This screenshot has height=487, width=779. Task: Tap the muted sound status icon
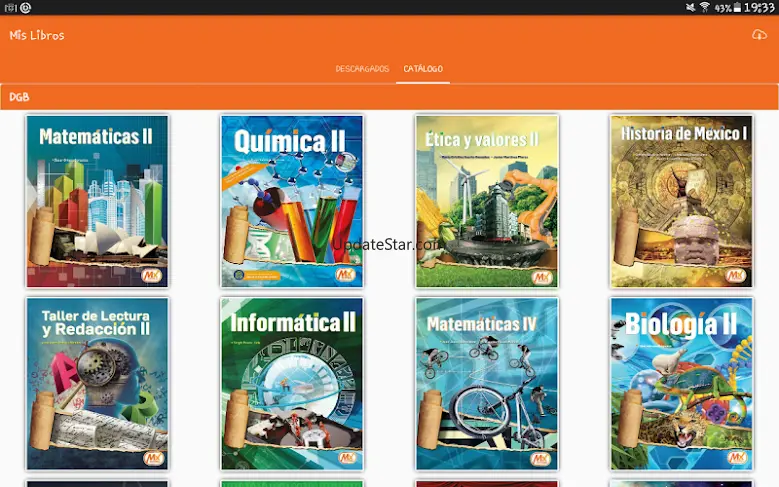690,7
